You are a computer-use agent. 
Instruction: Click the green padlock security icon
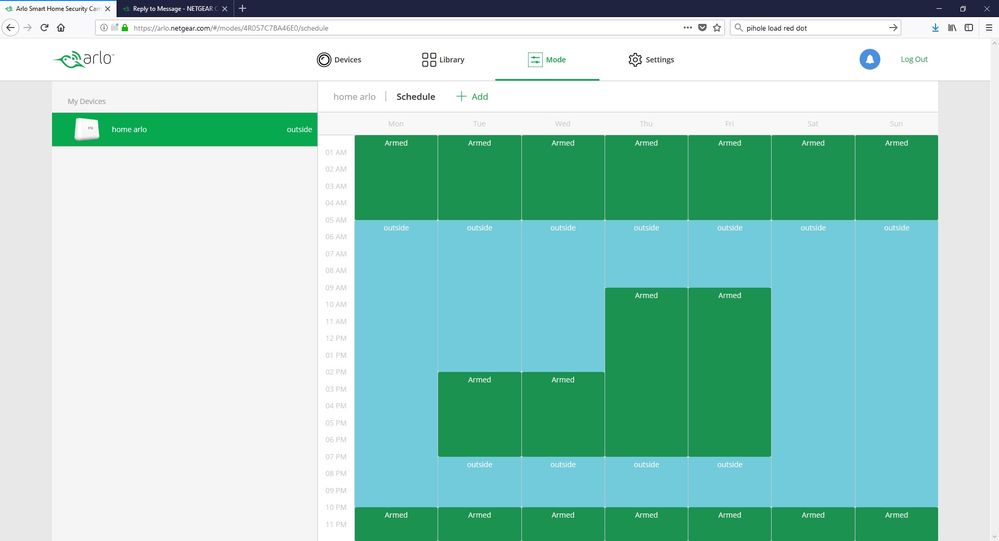(125, 27)
